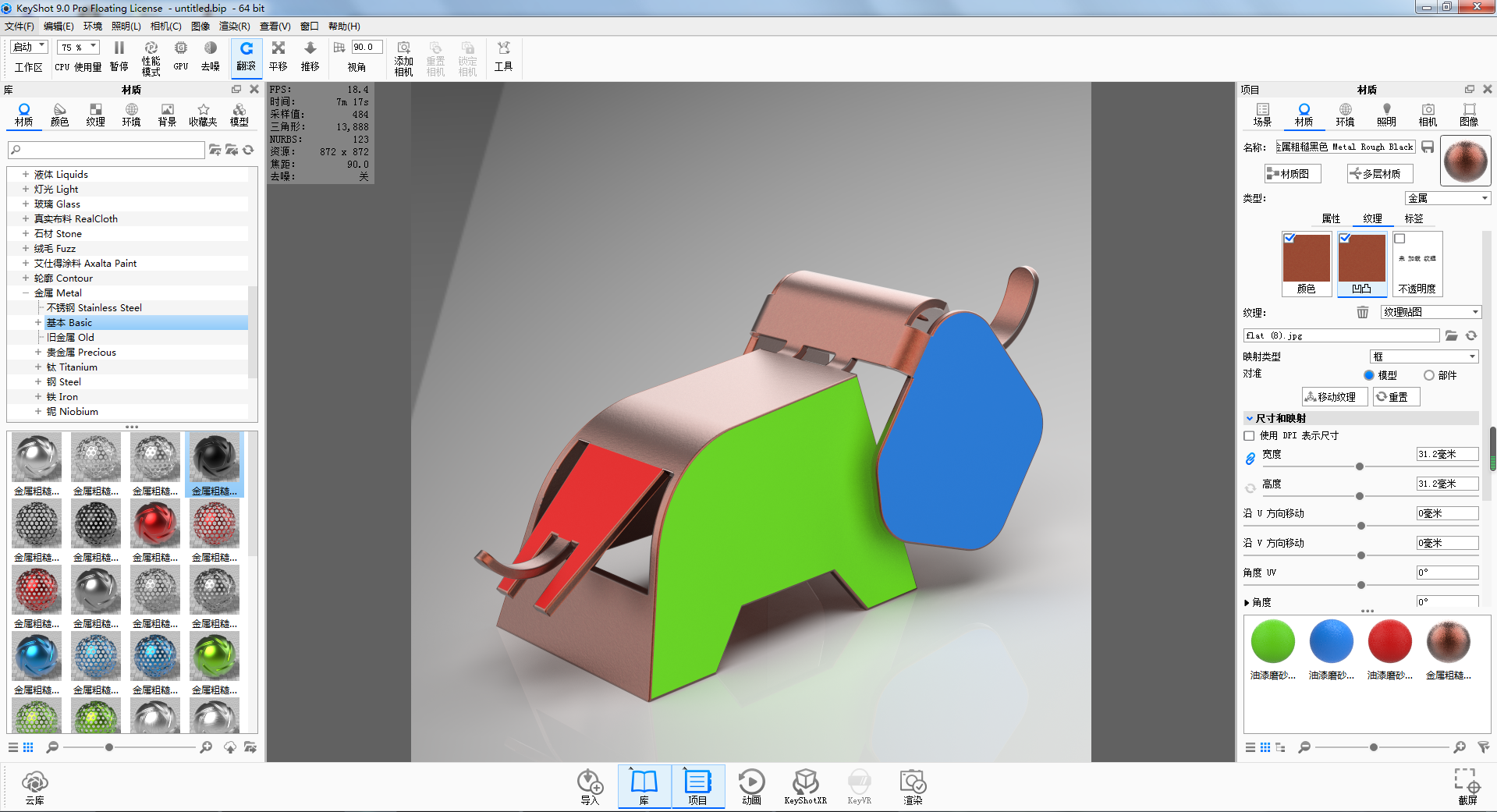The height and width of the screenshot is (812, 1497).
Task: Toggle the width-height link icon
Action: point(1250,459)
